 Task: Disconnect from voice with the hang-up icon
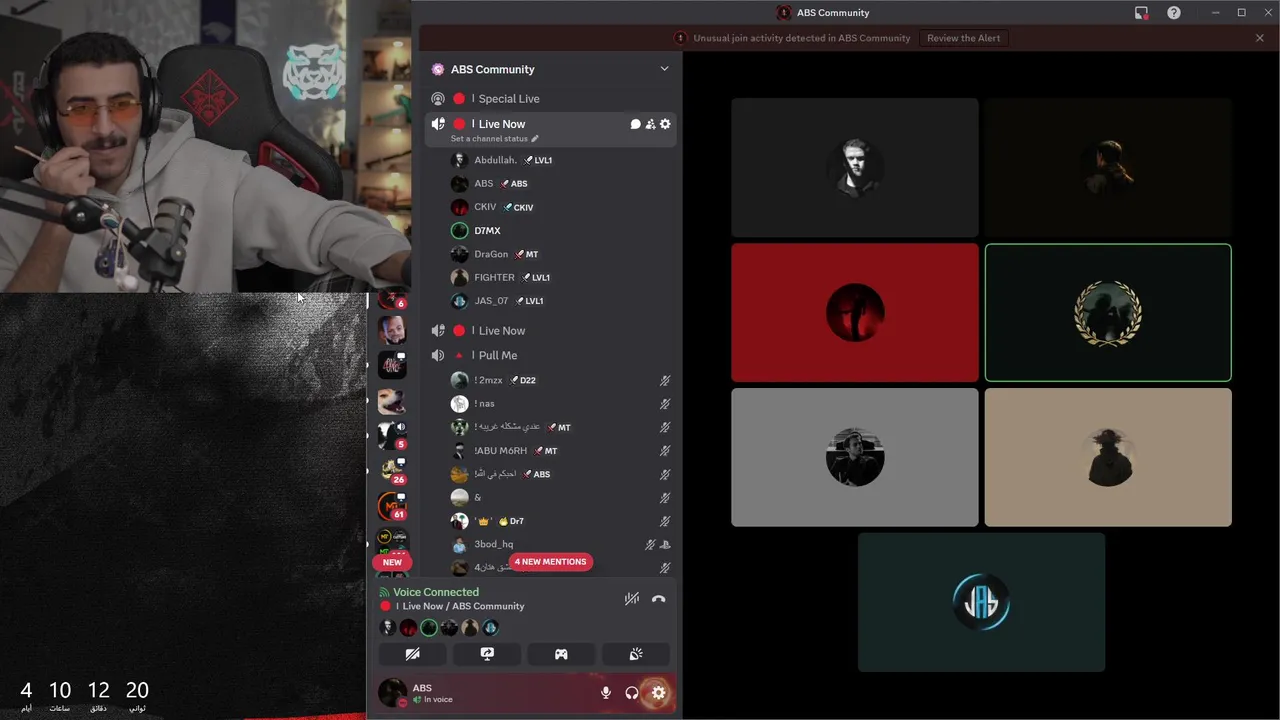point(658,599)
